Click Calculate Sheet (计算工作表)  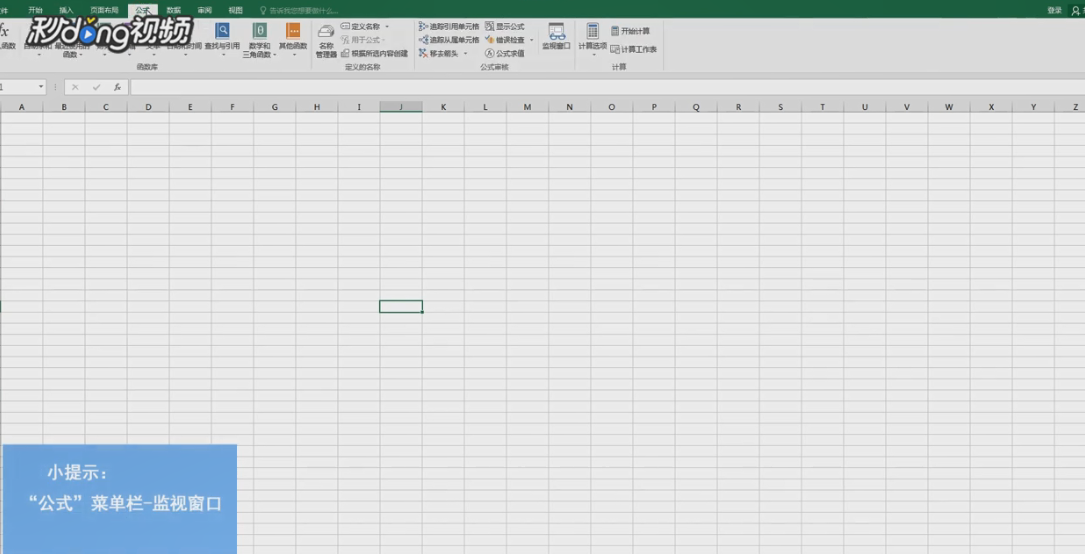(633, 49)
